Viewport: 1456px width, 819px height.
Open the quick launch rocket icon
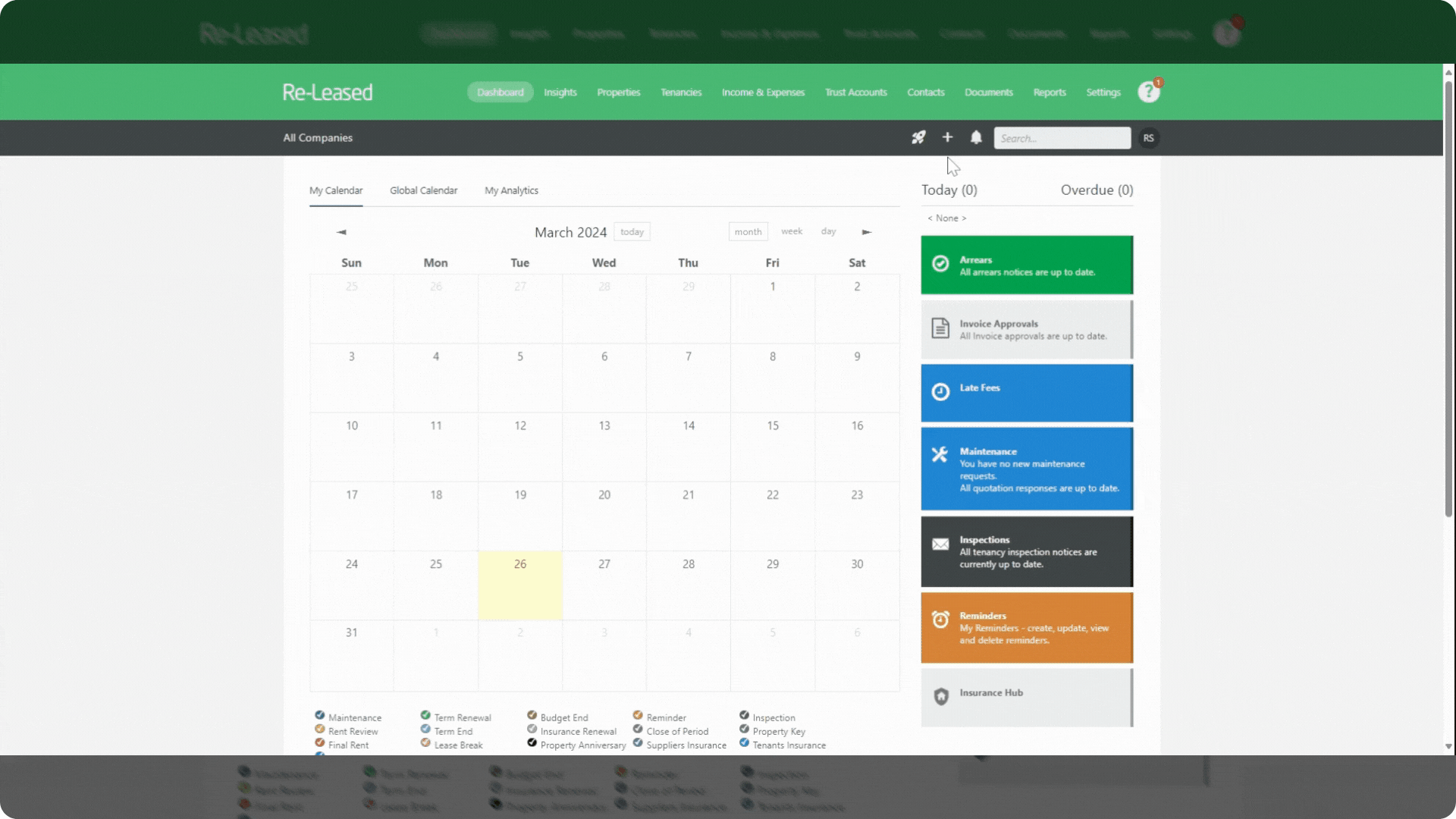point(919,137)
